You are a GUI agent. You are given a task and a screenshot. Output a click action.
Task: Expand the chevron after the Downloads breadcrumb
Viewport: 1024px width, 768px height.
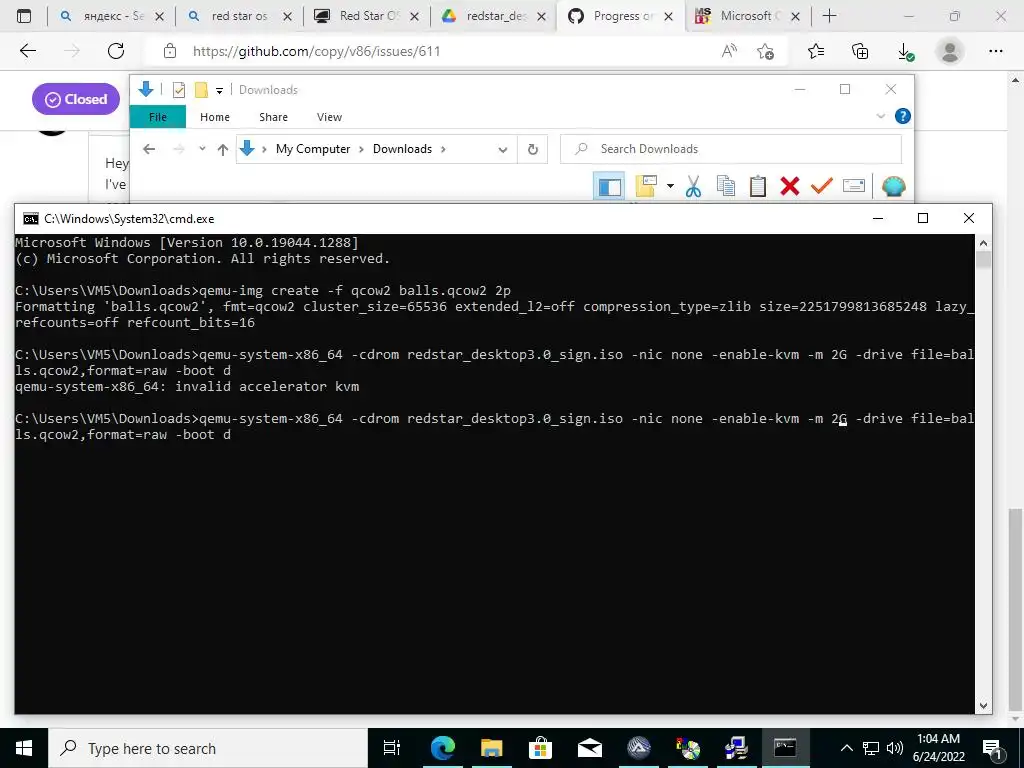click(x=443, y=149)
